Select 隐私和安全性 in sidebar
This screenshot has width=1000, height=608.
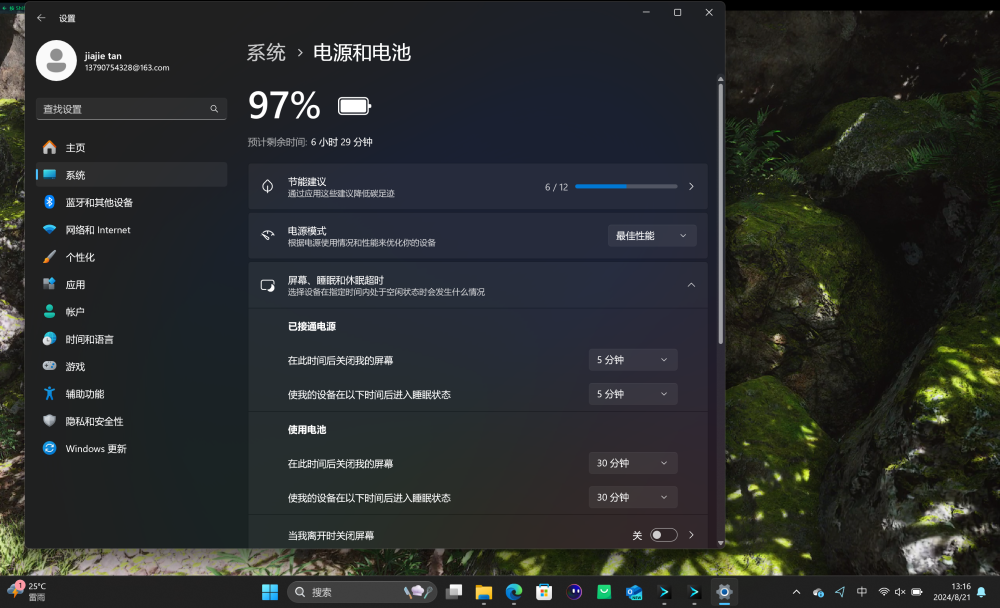(92, 421)
